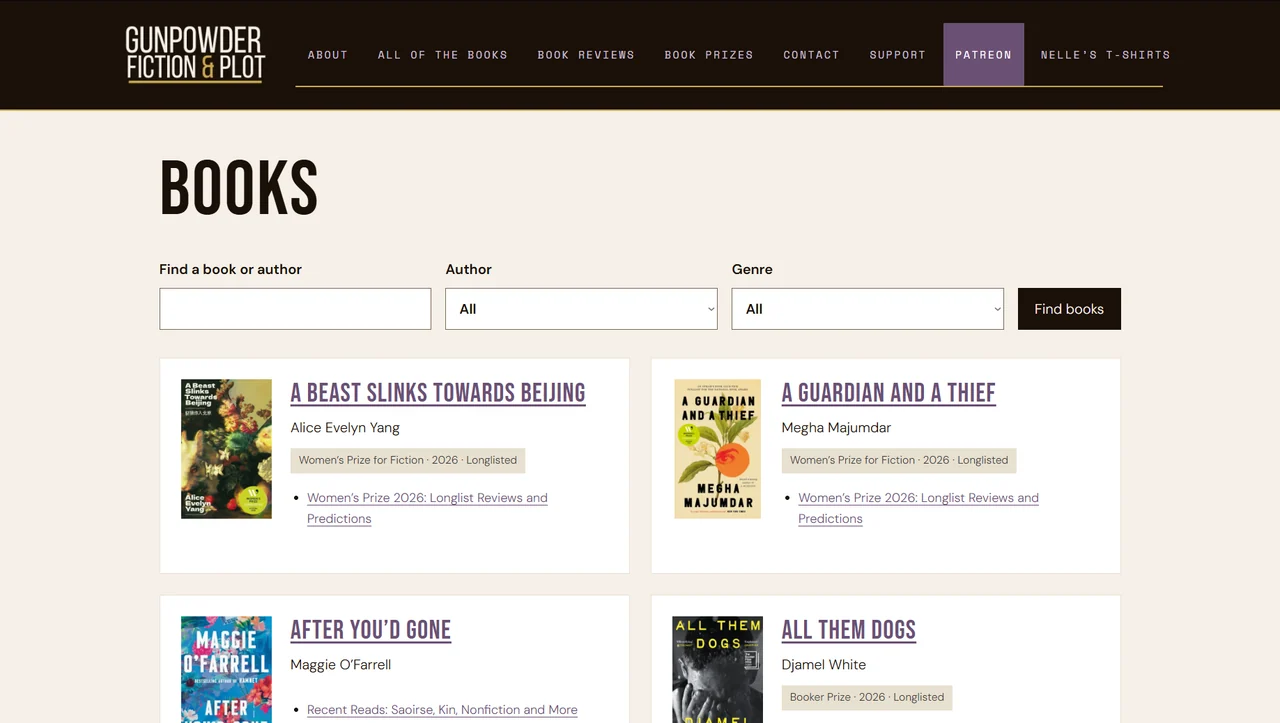
Task: Click the Author field label
Action: 468,269
